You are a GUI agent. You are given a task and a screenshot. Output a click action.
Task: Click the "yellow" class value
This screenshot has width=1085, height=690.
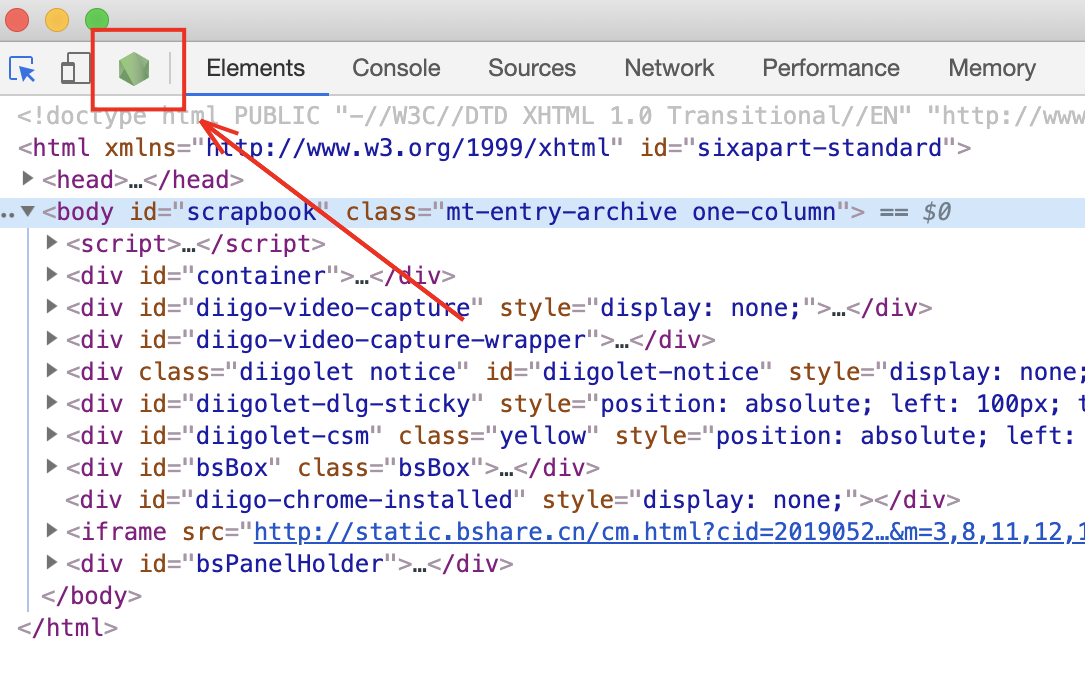542,436
